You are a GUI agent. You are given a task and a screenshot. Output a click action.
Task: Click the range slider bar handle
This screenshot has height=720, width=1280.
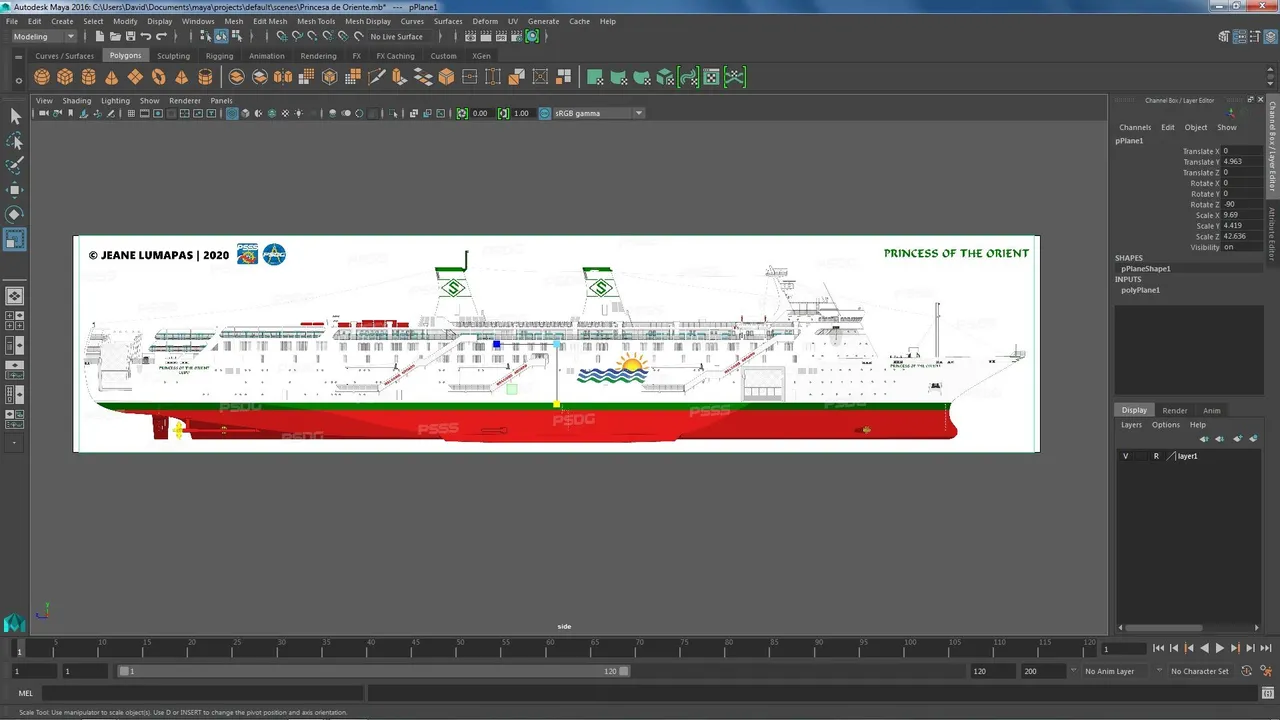point(373,671)
